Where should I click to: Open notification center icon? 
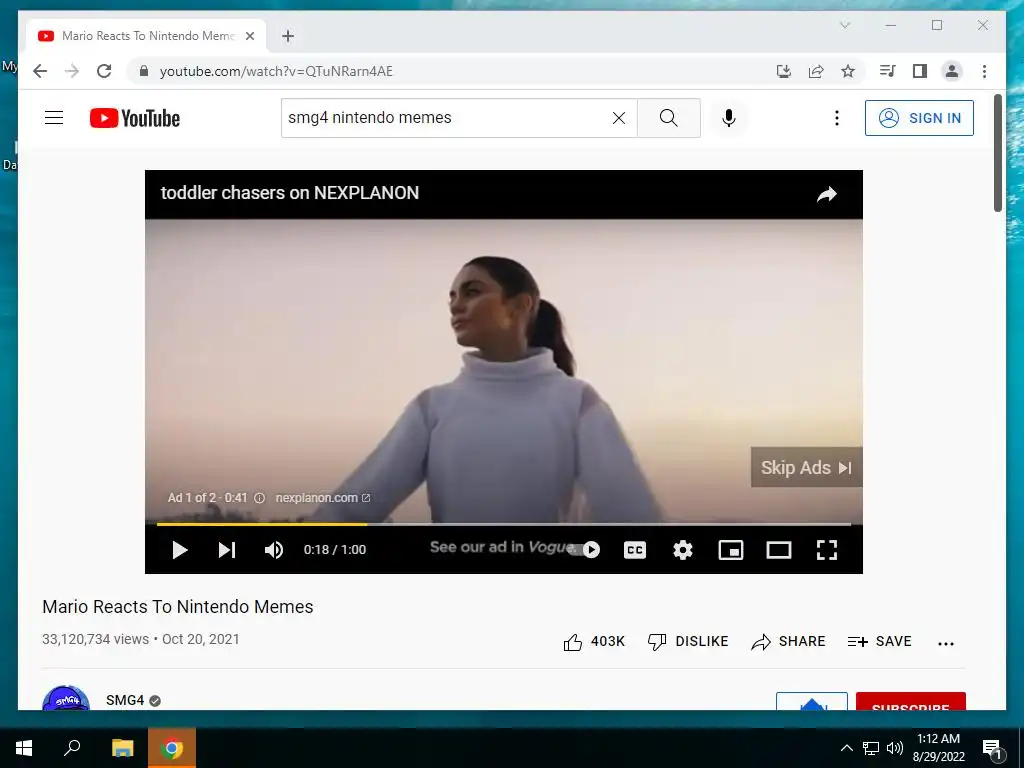(x=991, y=748)
